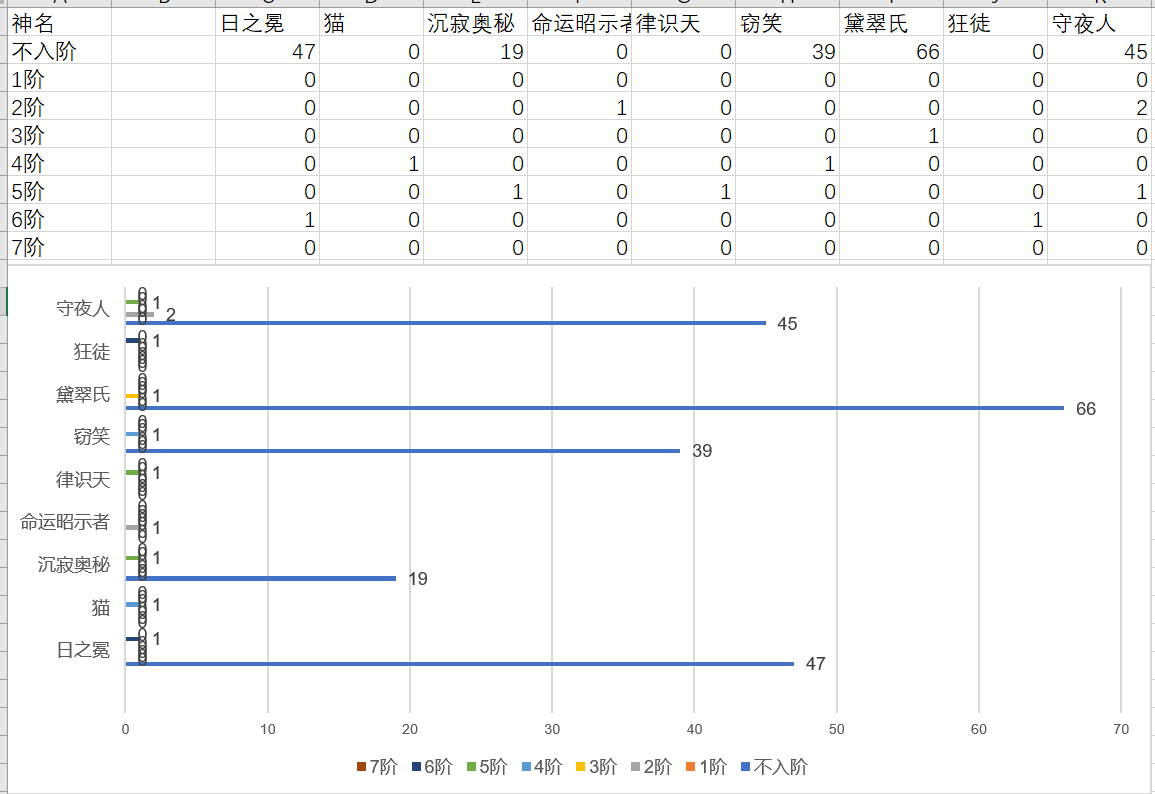Select the 不入阶 legend entry

click(772, 767)
